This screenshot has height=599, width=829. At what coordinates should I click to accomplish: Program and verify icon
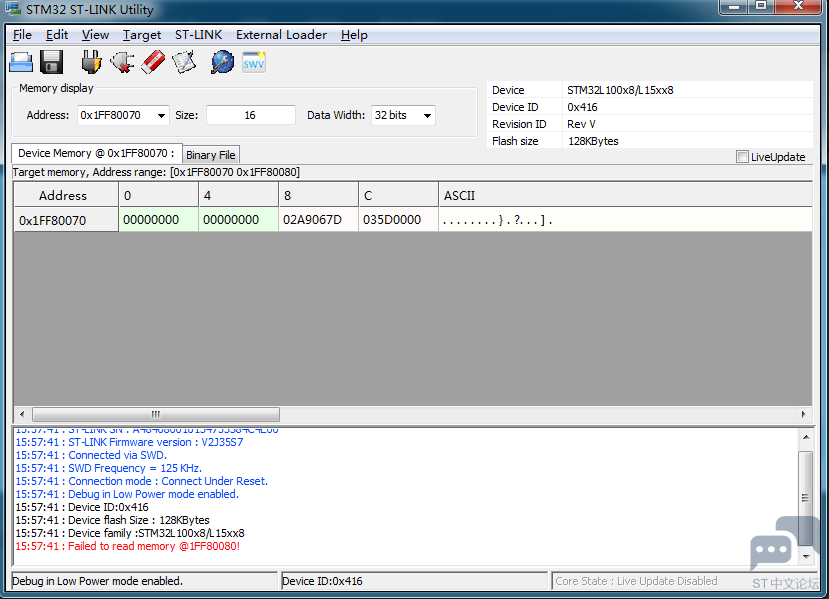pos(184,62)
